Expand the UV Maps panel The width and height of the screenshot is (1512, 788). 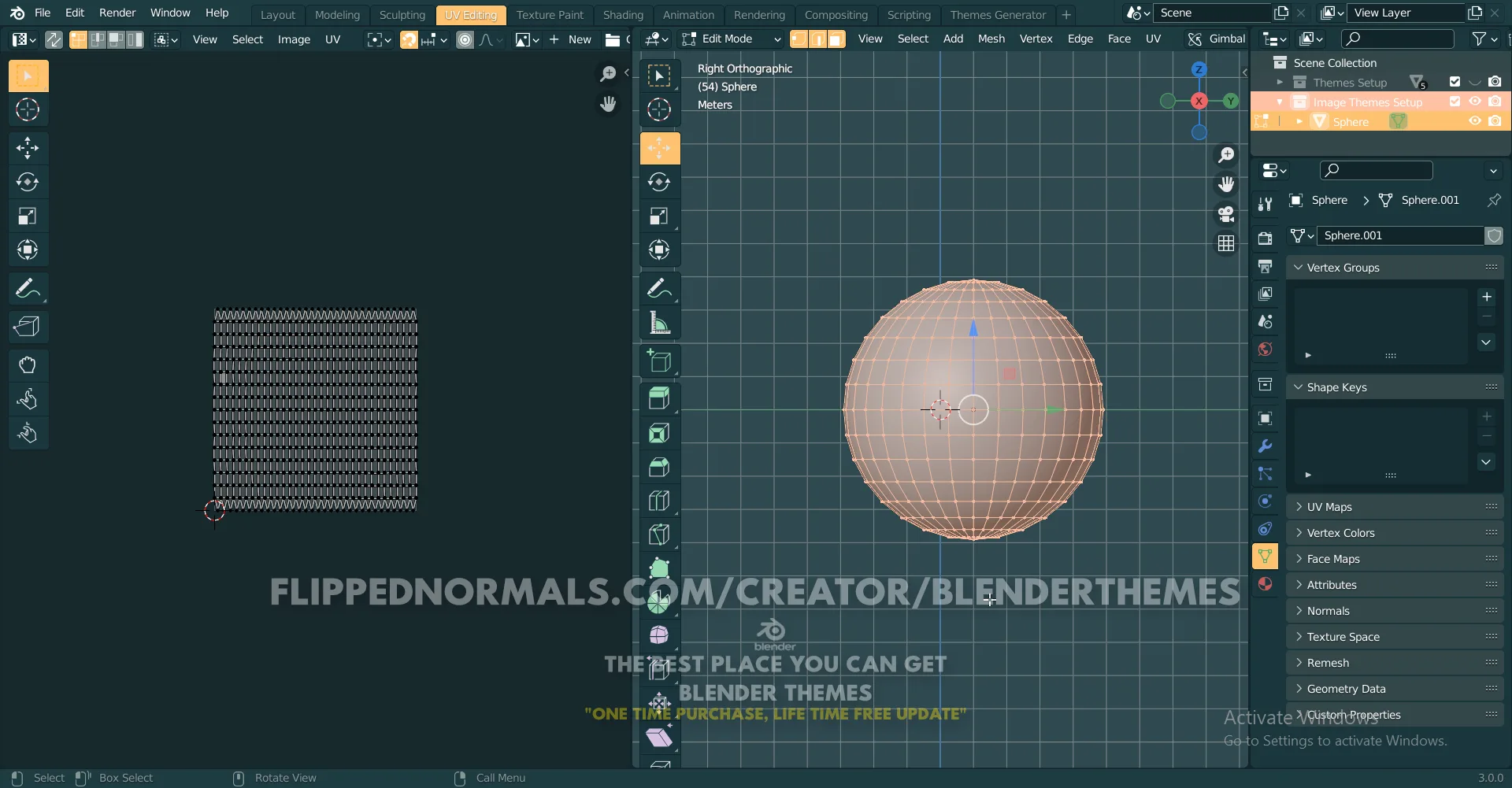coord(1329,507)
